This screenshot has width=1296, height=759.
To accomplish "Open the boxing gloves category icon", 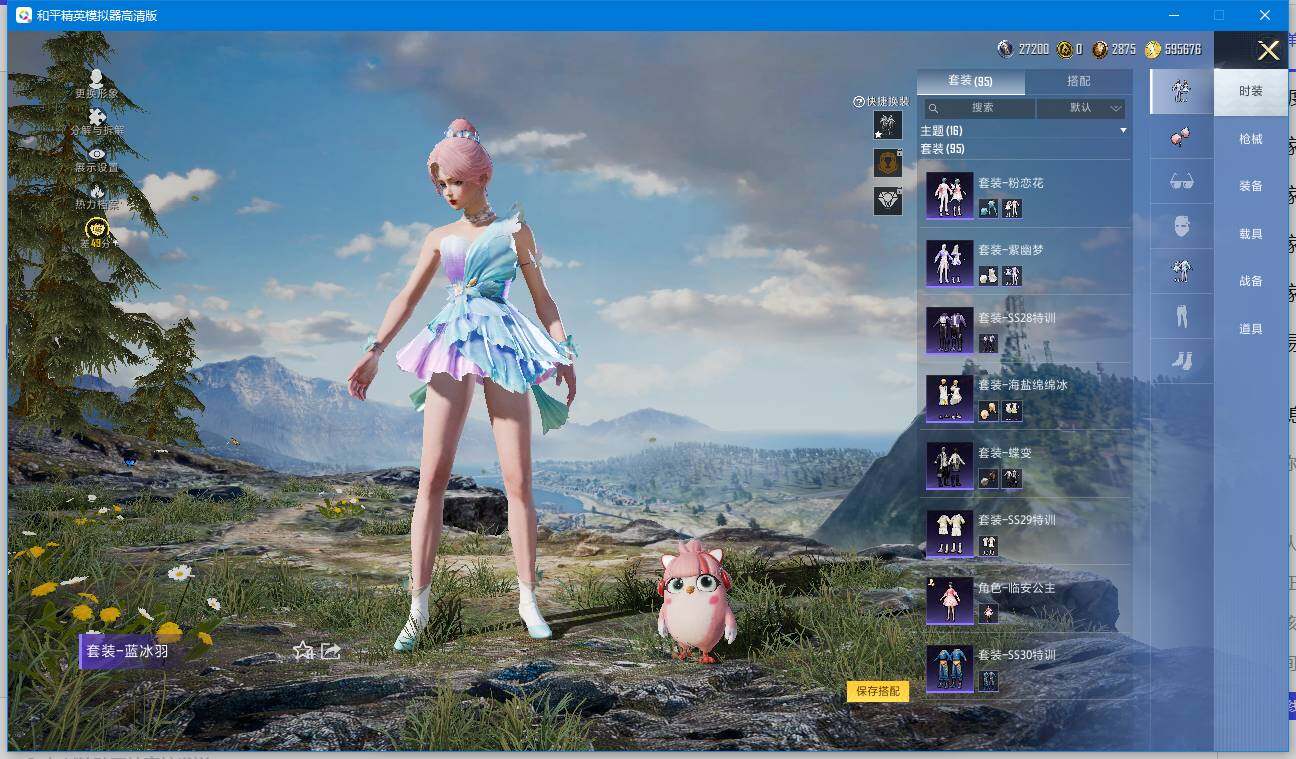I will click(1181, 138).
